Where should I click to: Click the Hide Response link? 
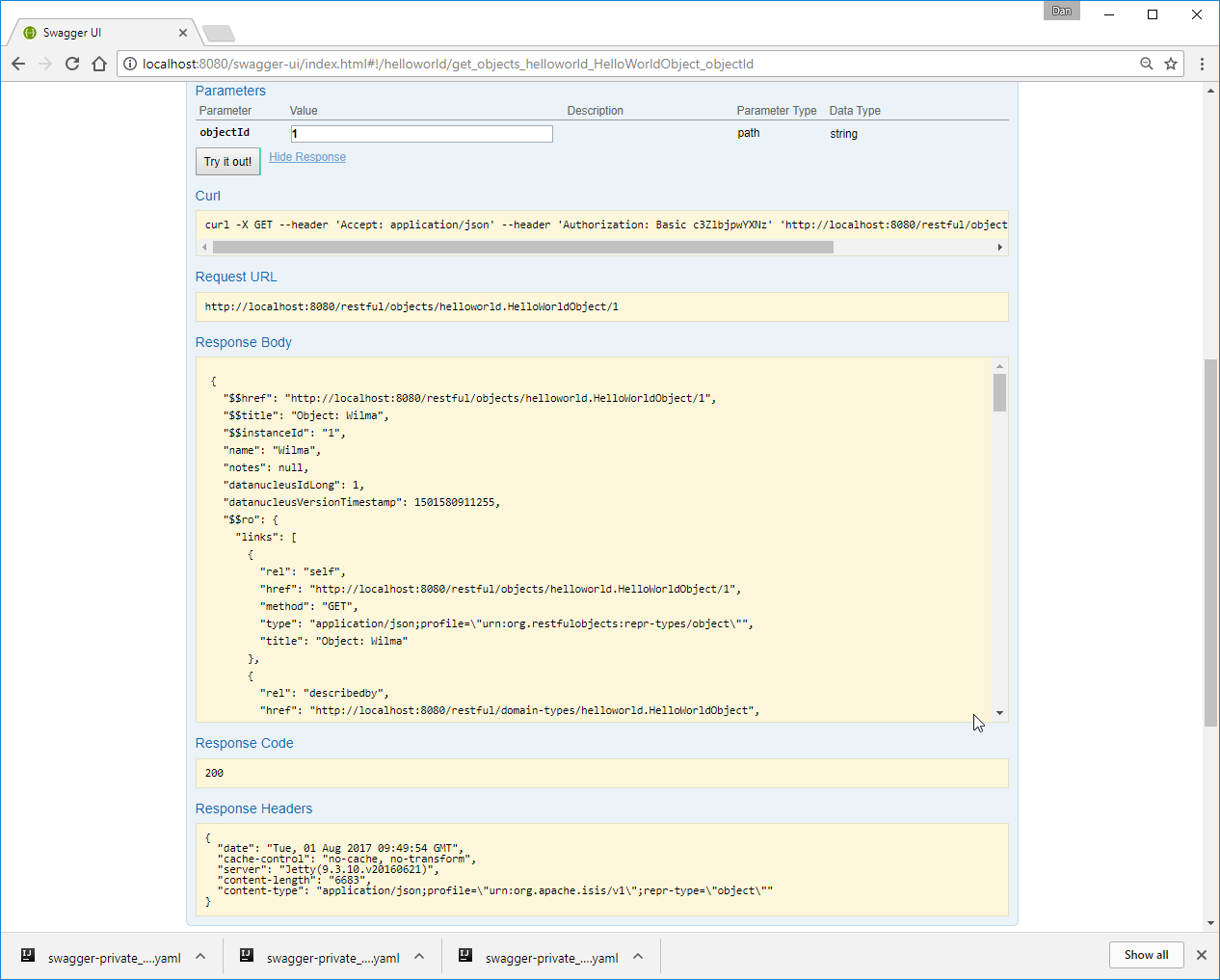tap(307, 157)
